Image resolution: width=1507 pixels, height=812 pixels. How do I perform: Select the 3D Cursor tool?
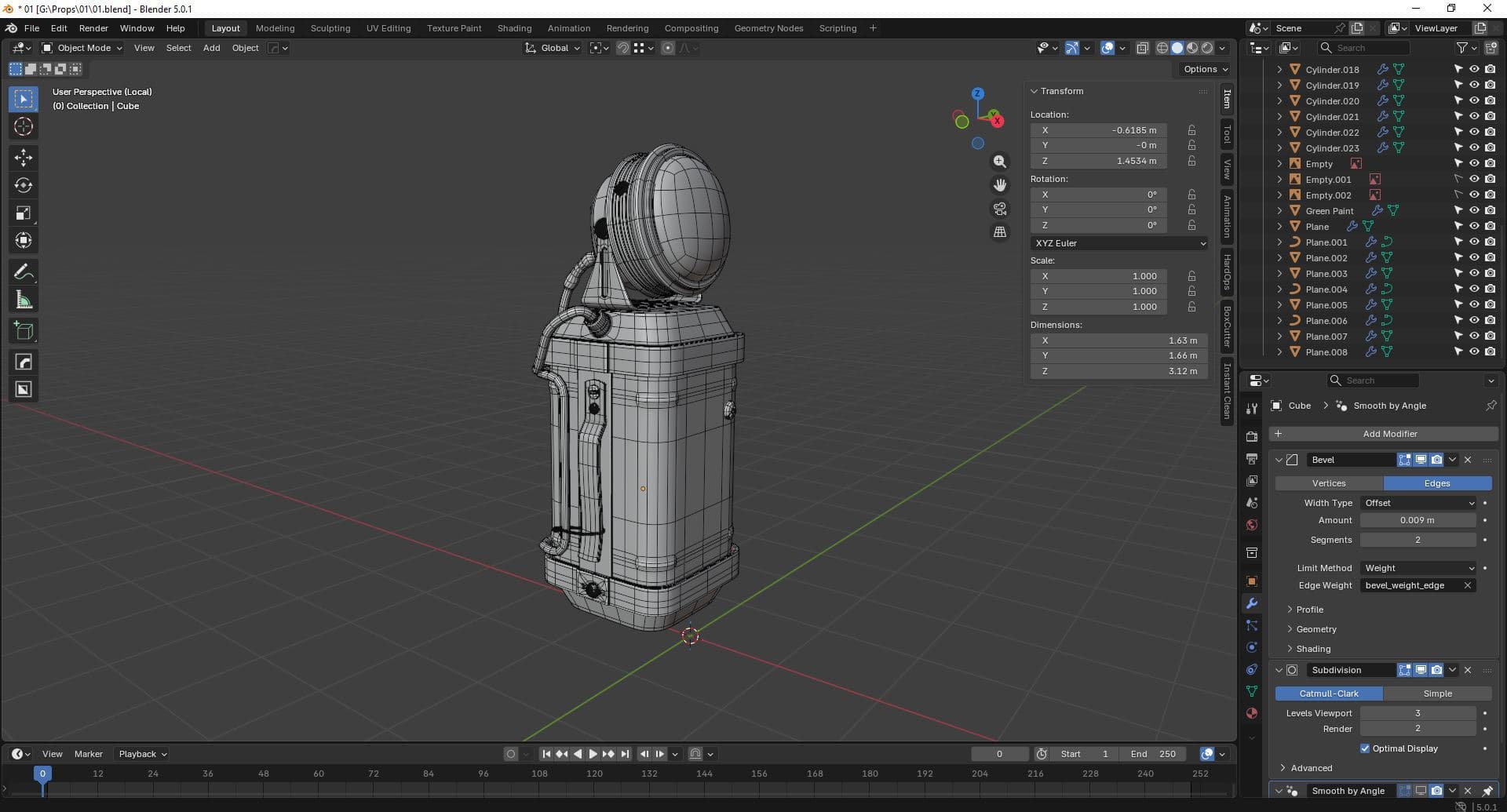pyautogui.click(x=24, y=127)
